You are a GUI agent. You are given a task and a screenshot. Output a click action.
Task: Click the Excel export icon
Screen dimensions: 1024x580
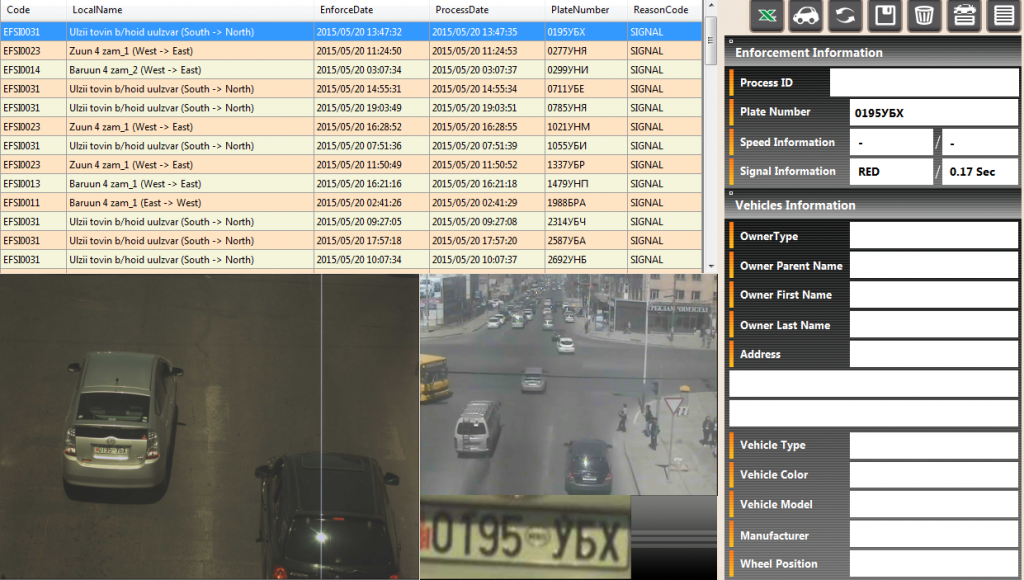(x=767, y=15)
